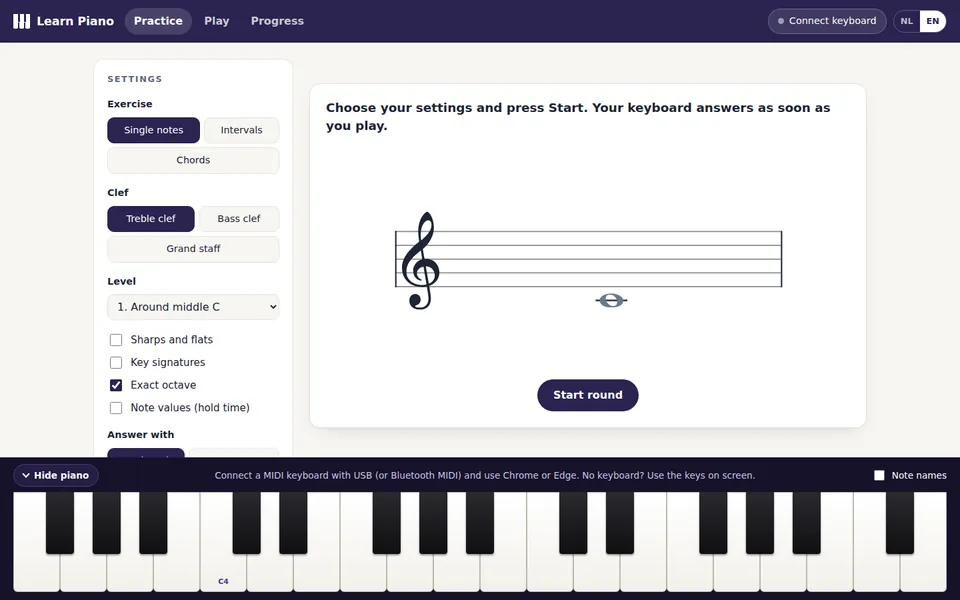Switch language to EN
The image size is (960, 600).
click(x=932, y=21)
